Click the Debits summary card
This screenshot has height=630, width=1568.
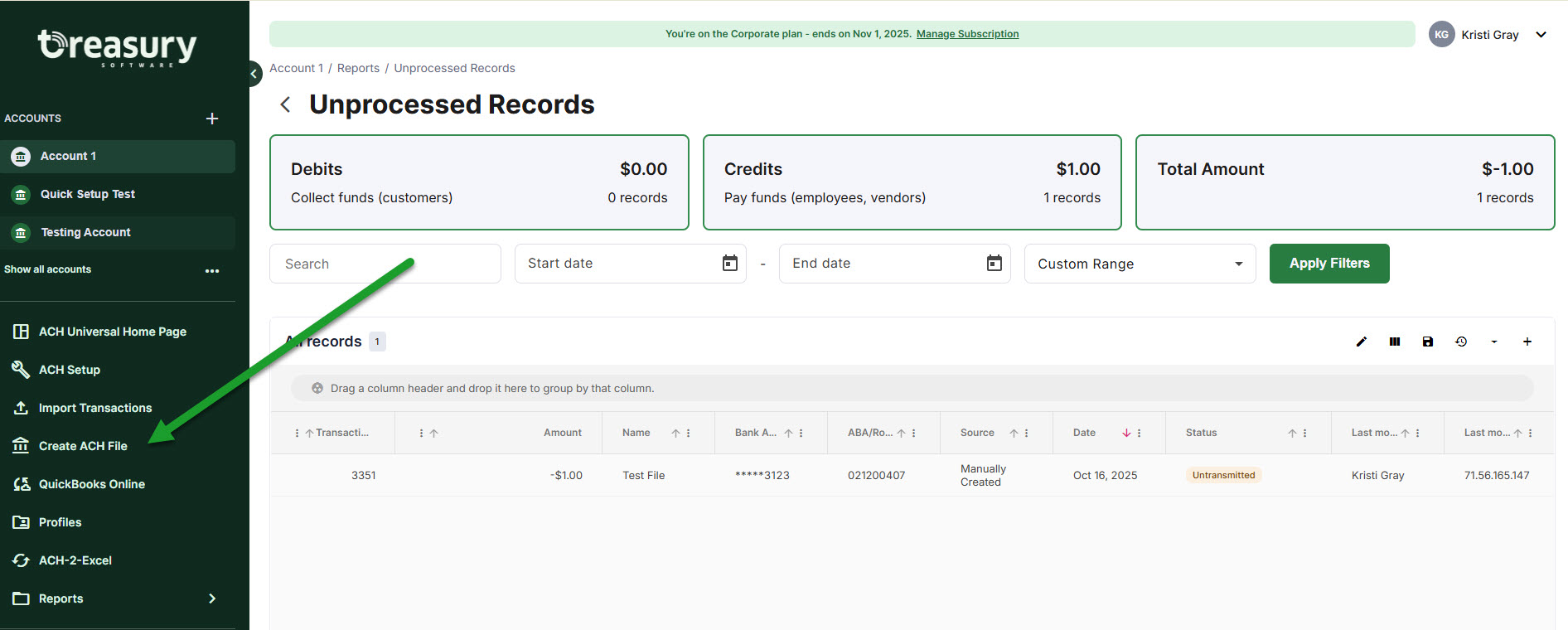coord(479,182)
